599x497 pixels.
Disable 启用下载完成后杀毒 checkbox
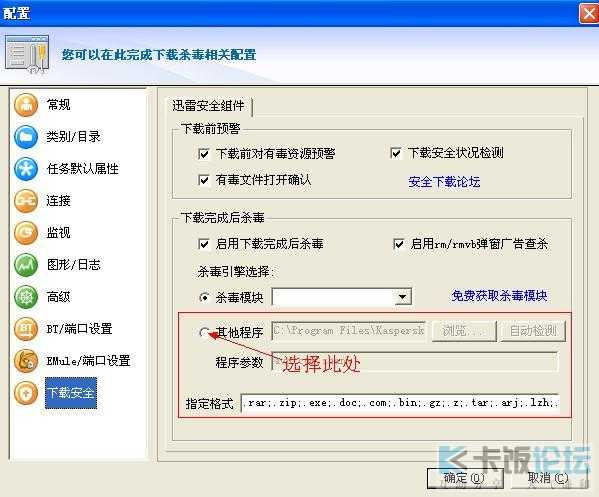click(x=204, y=244)
